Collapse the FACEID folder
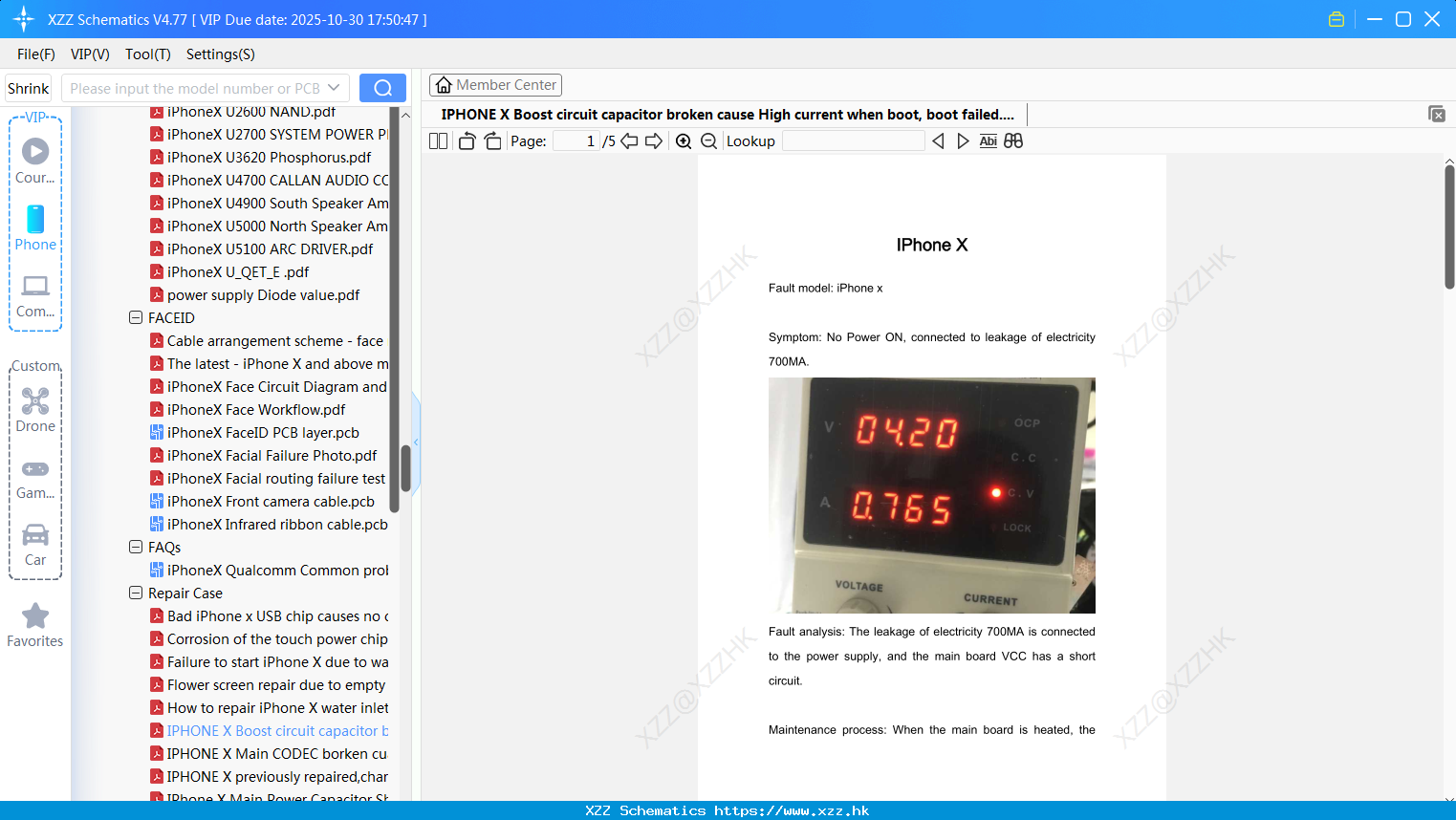1456x820 pixels. click(136, 317)
